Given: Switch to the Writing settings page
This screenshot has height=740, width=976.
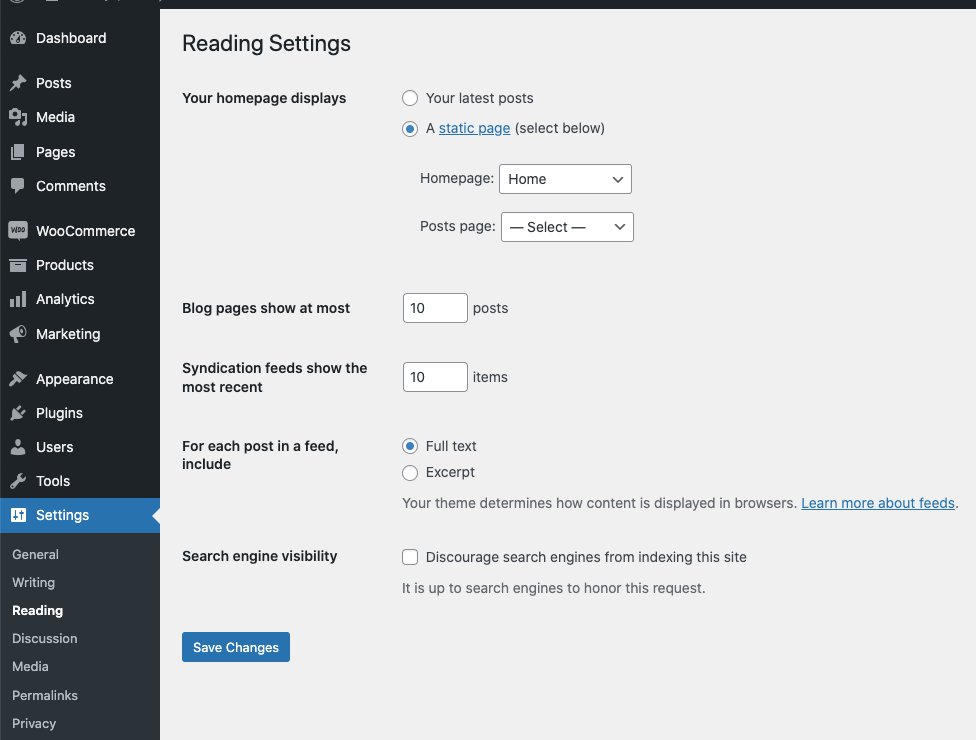Looking at the screenshot, I should 33,582.
